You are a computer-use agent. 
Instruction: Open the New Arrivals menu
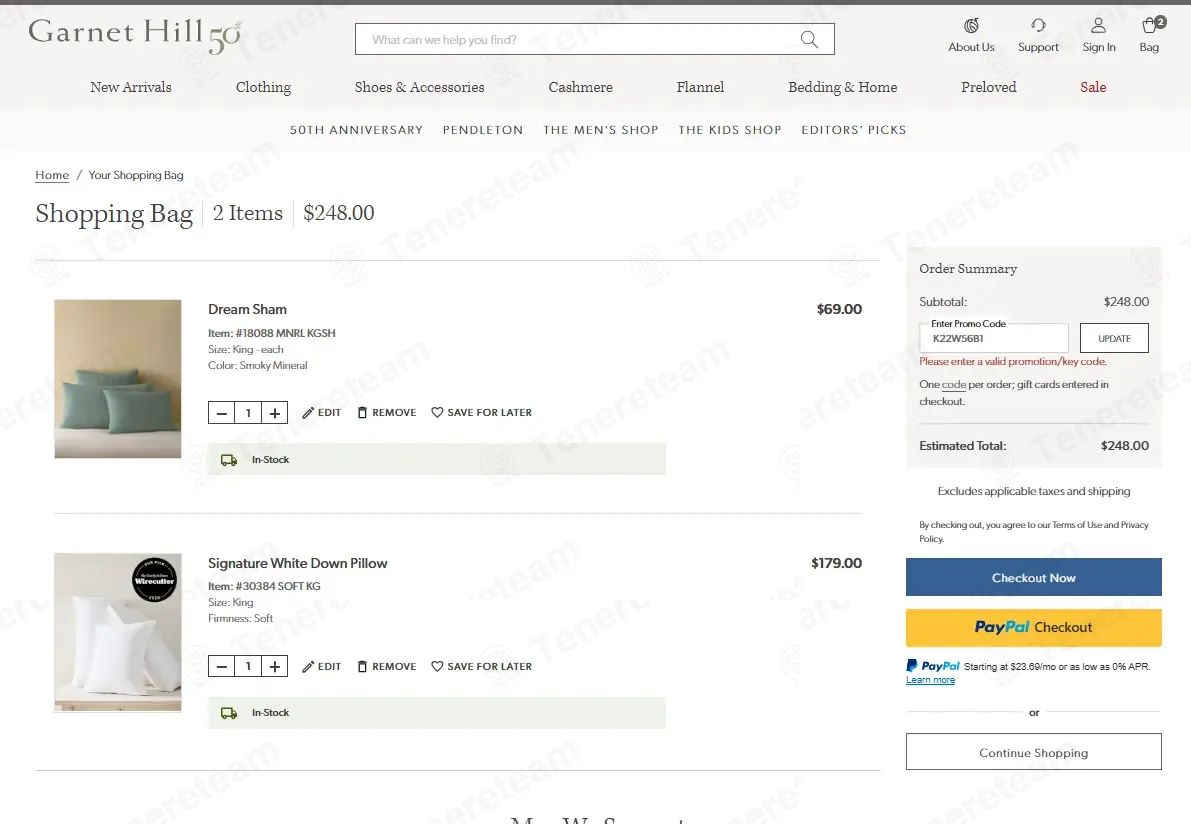(x=131, y=87)
